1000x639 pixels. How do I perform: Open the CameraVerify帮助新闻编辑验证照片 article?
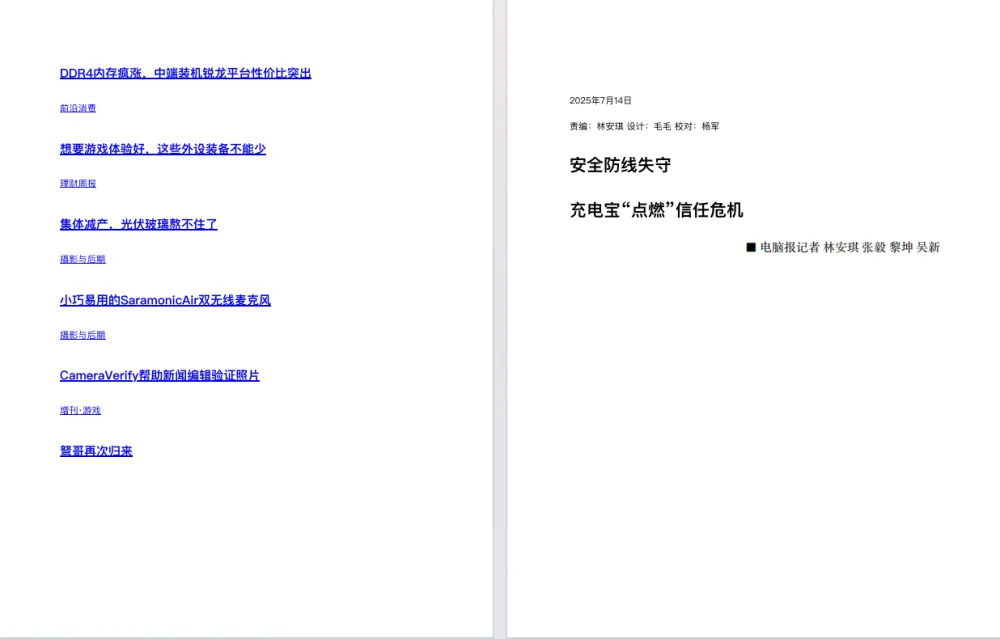158,375
